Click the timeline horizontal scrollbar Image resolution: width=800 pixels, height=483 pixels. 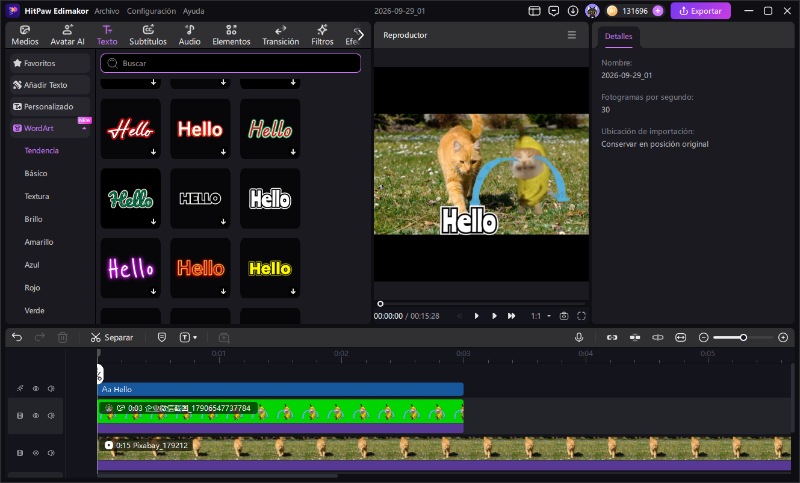point(217,476)
